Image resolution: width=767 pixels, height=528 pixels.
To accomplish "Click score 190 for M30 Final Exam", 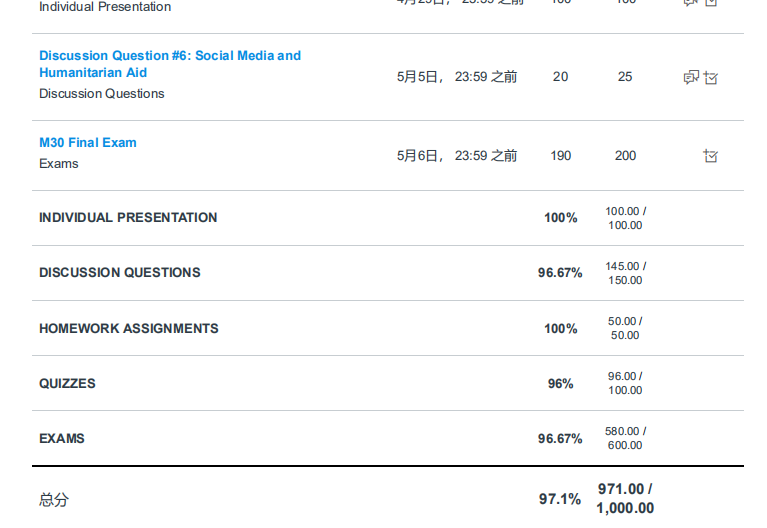I will point(561,156).
